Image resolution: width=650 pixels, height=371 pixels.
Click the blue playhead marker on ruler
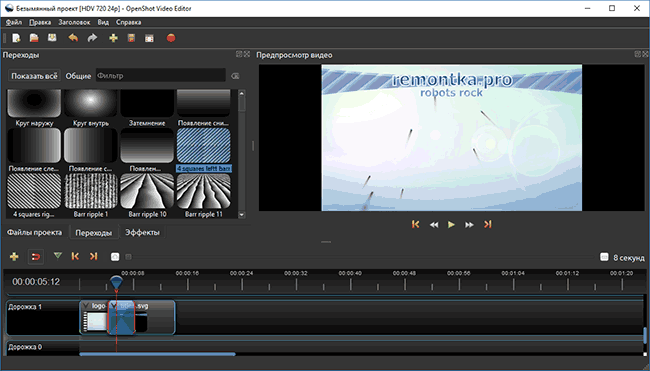pos(116,283)
